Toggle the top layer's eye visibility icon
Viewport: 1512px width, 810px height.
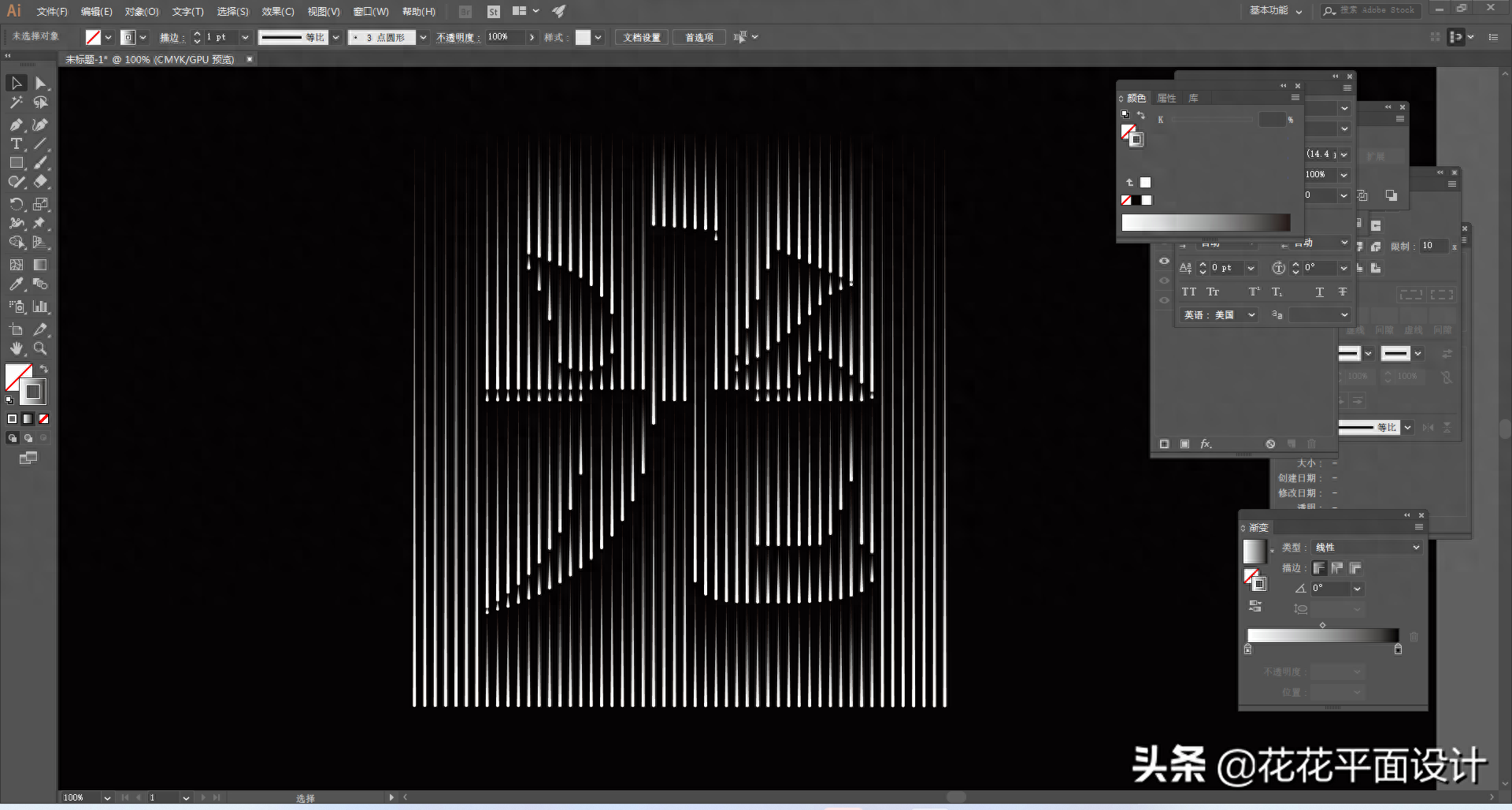click(1164, 261)
